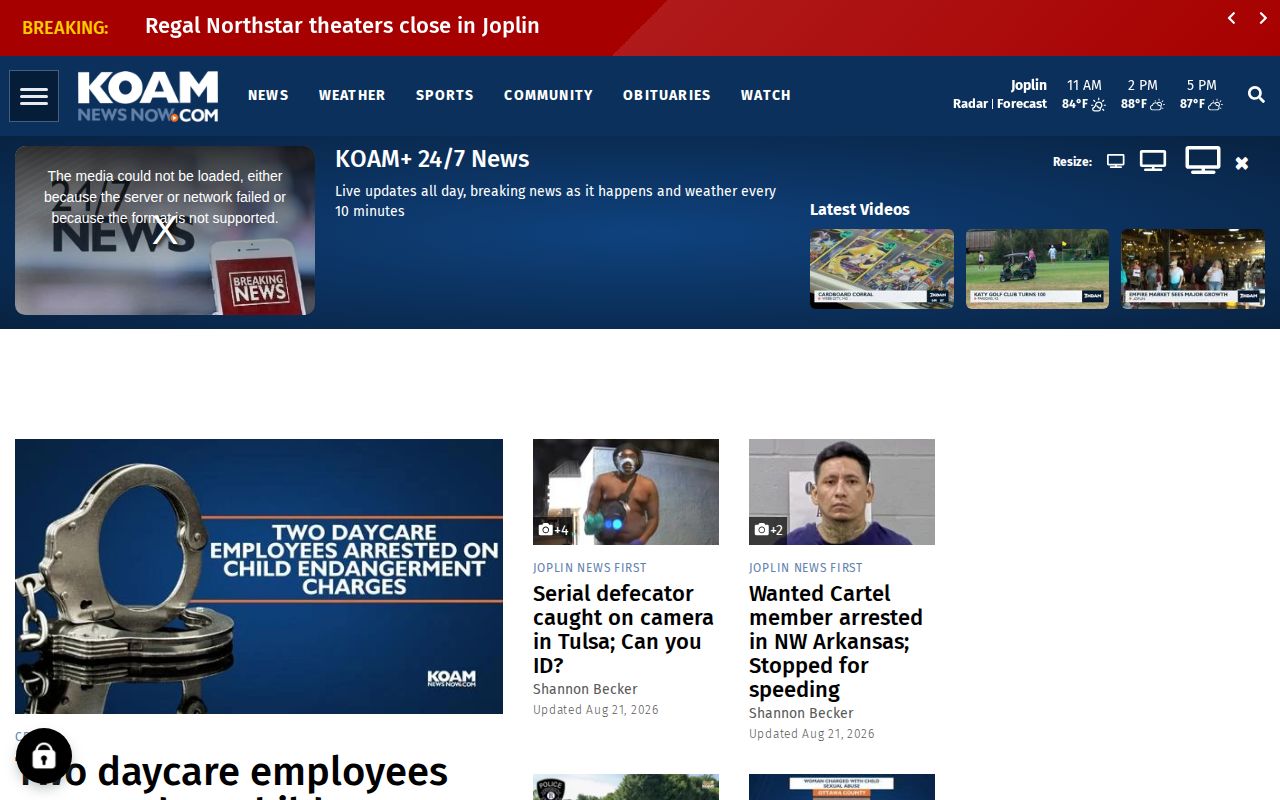Go to previous breaking news headline
This screenshot has width=1280, height=800.
click(x=1232, y=18)
